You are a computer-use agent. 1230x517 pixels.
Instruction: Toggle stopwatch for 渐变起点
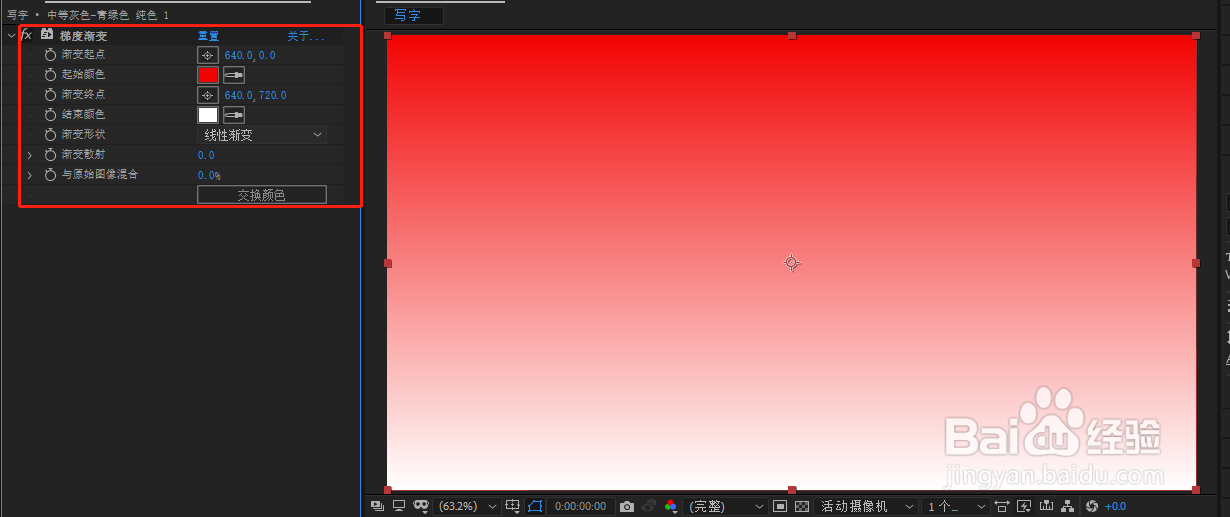click(50, 55)
